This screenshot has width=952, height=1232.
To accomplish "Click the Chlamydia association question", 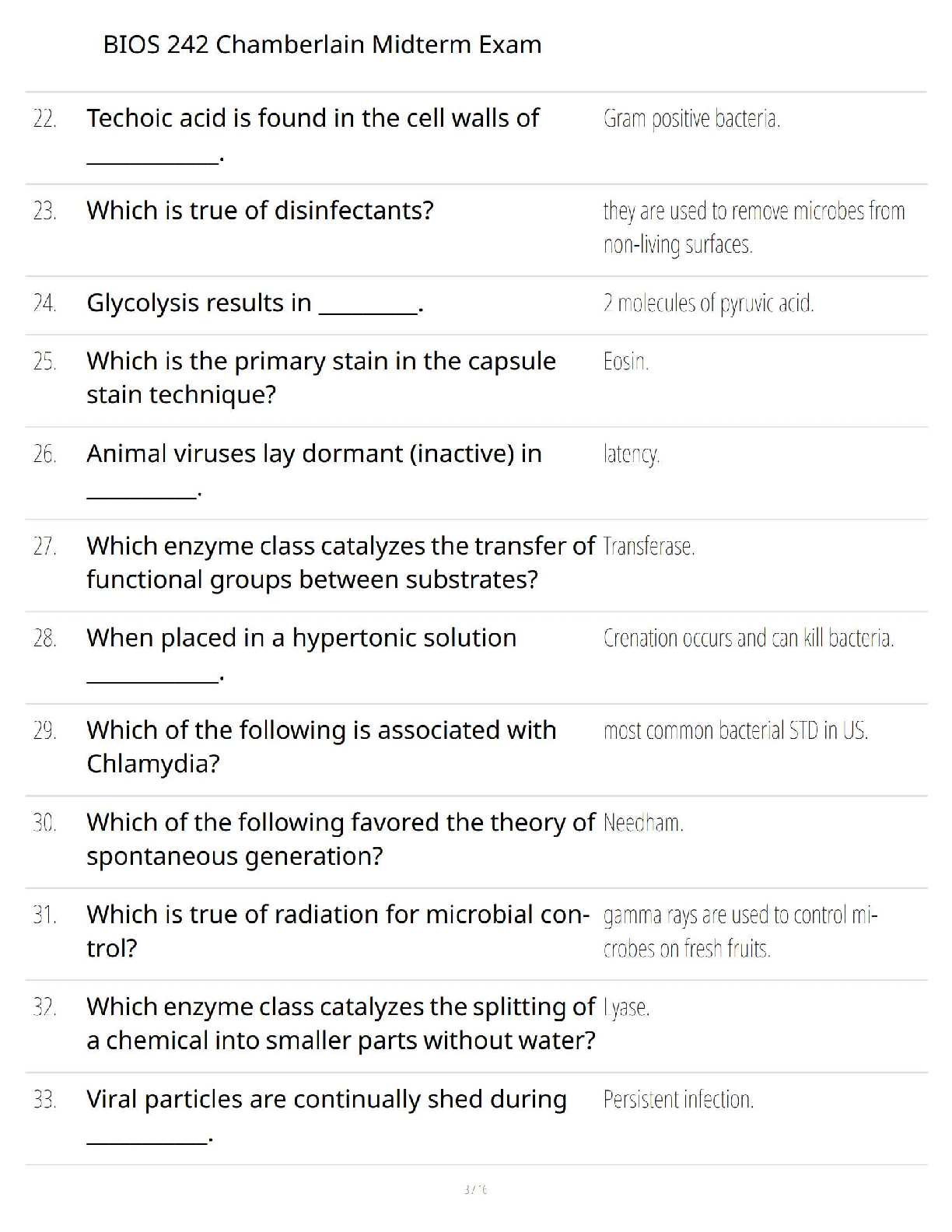I will pos(320,746).
